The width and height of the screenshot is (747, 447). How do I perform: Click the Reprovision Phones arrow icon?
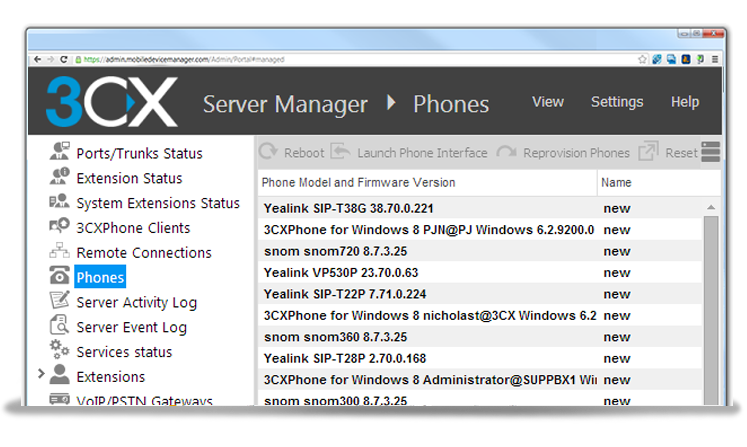506,152
